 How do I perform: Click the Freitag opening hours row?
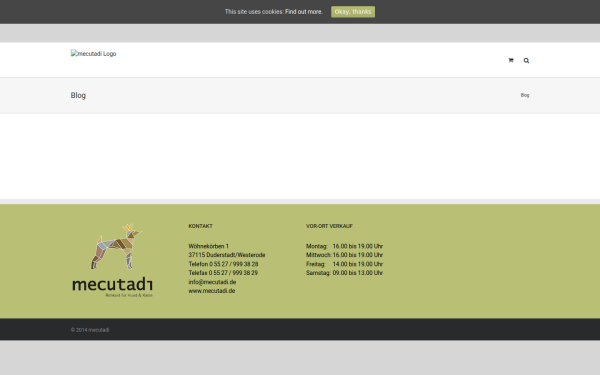point(344,264)
